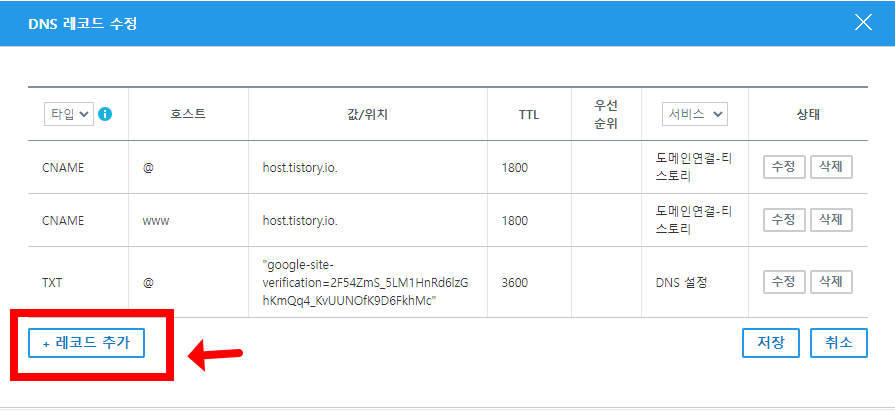Click host.tistory.io. value in the www row
The height and width of the screenshot is (411, 895).
coord(300,220)
